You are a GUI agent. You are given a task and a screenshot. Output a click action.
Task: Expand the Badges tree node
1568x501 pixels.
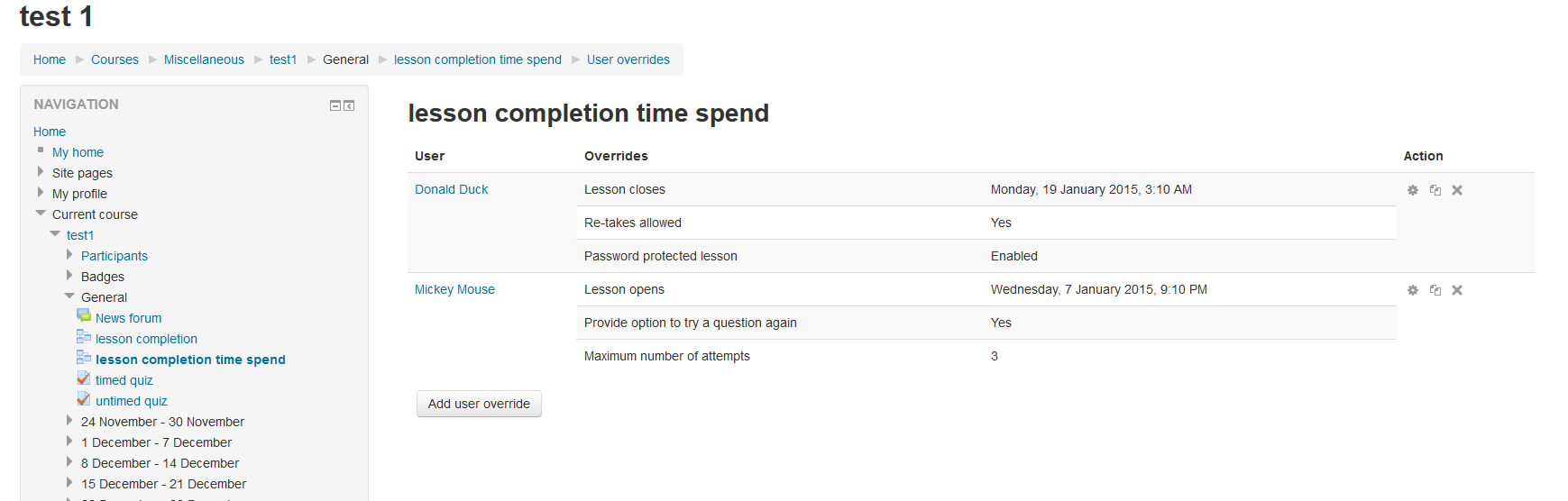pos(69,276)
